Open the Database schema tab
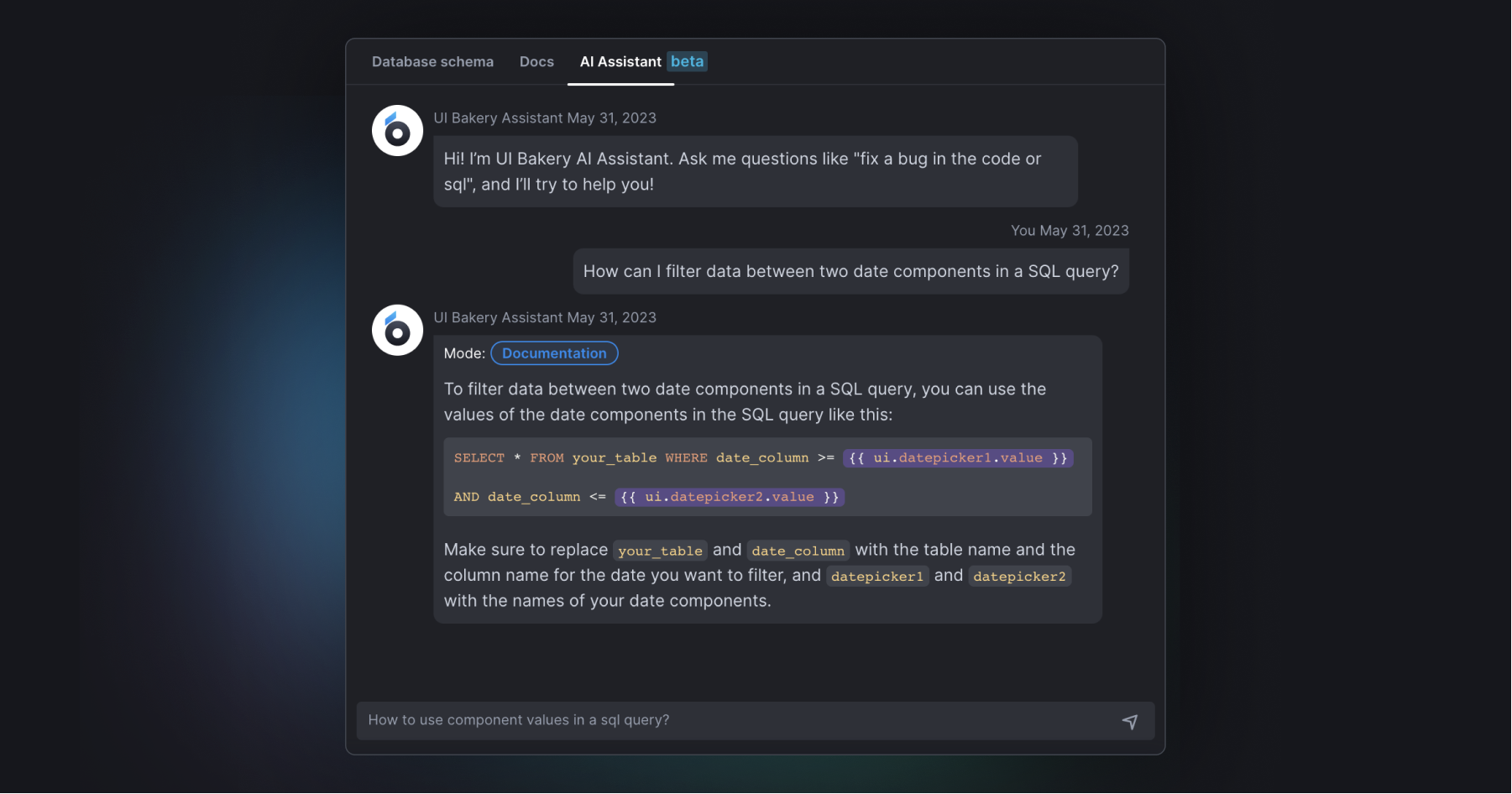 point(432,62)
